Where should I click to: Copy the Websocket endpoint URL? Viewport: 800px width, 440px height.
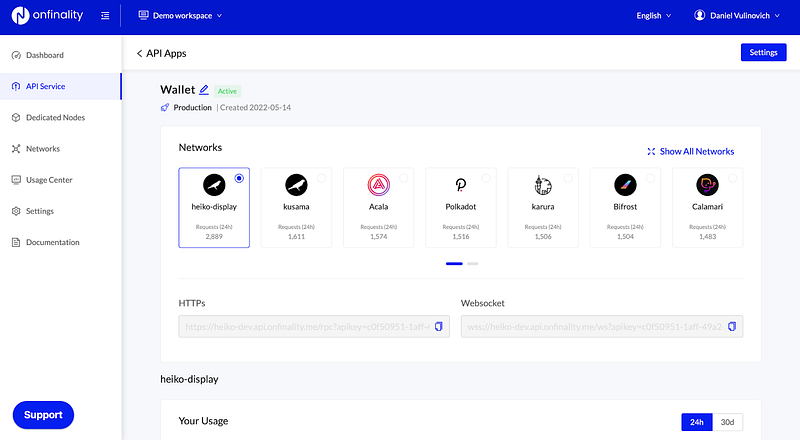[732, 327]
